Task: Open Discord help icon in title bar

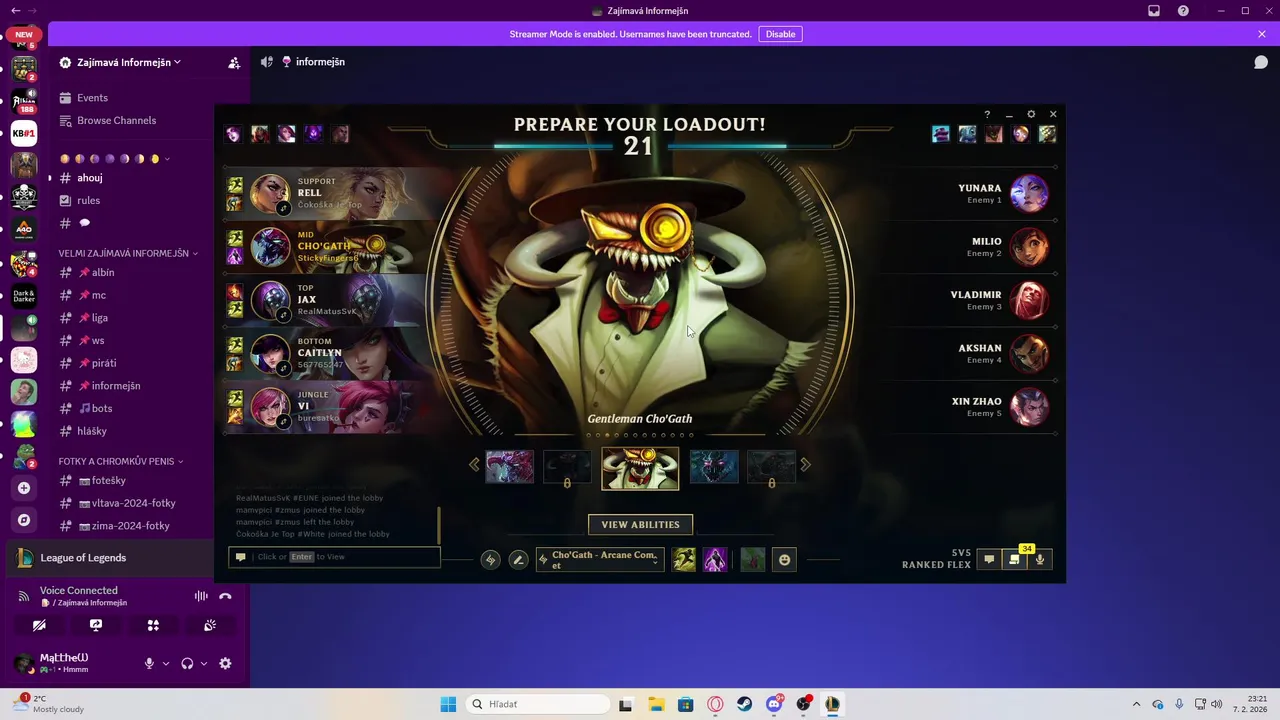Action: pyautogui.click(x=1184, y=11)
